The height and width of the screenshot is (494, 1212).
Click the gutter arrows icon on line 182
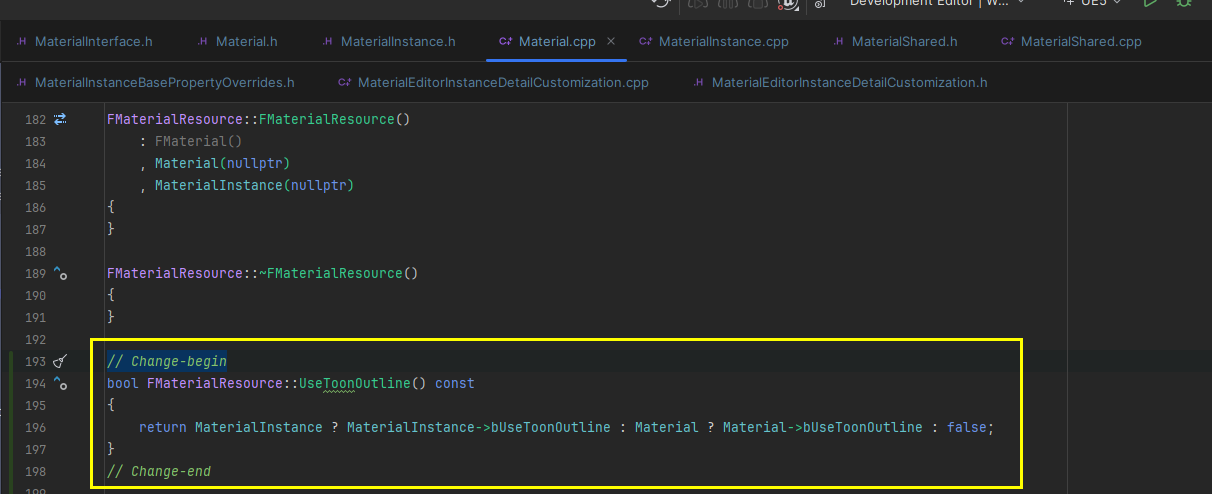click(x=60, y=119)
